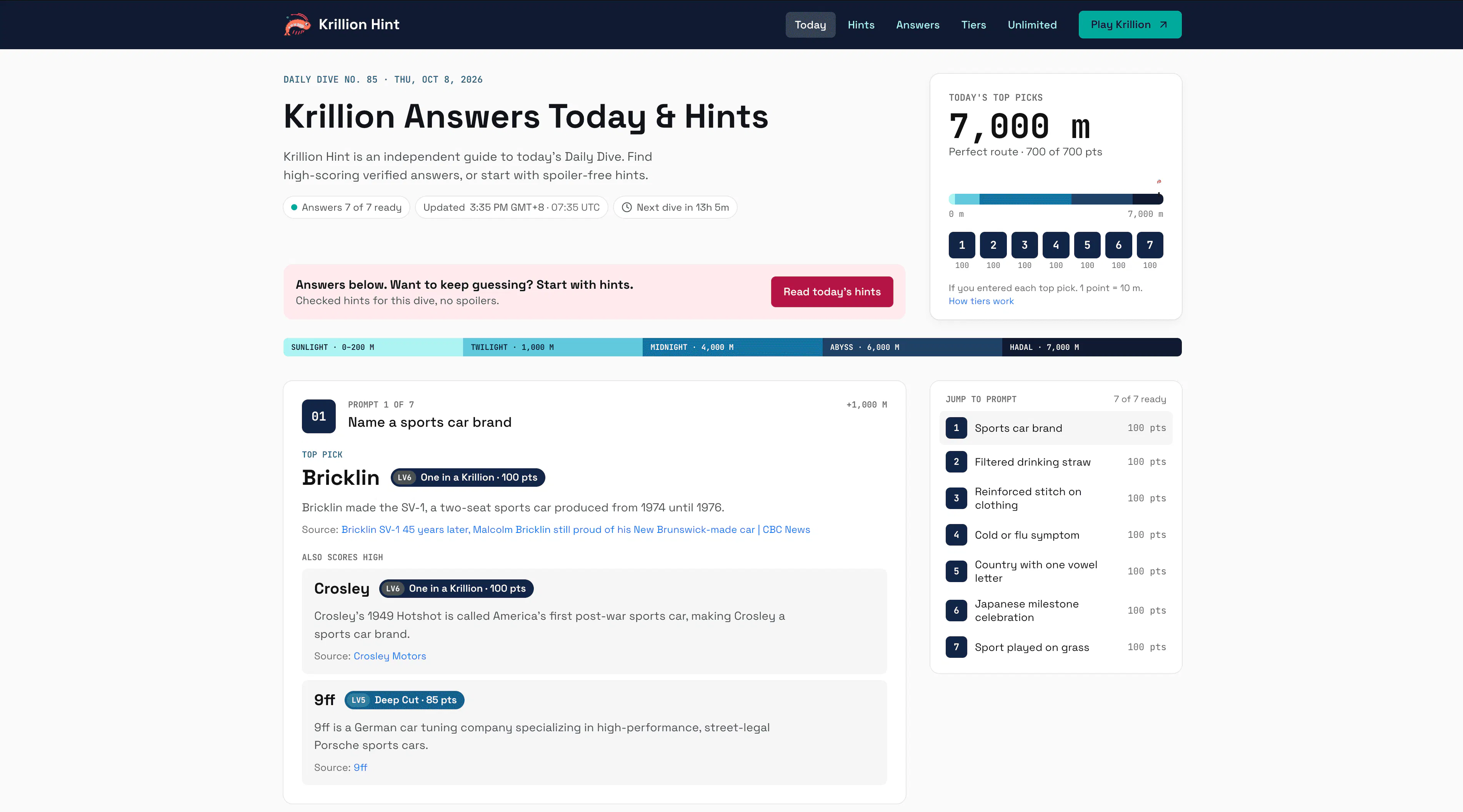
Task: Jump to Sports car brand prompt
Action: tap(1056, 428)
